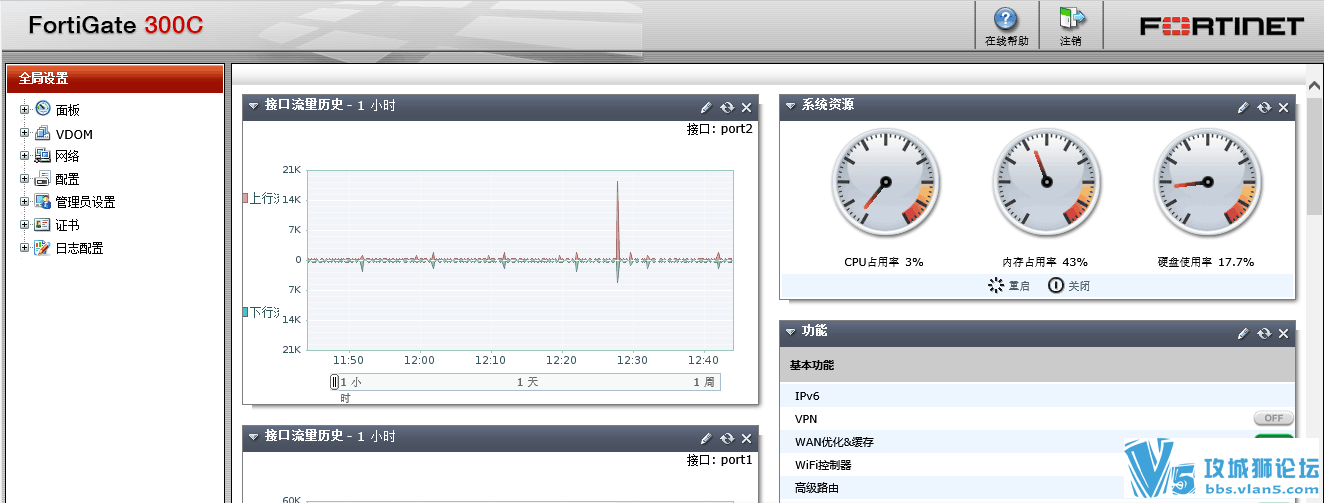This screenshot has height=503, width=1324.
Task: Click the Fortinet logo
Action: 1222,26
